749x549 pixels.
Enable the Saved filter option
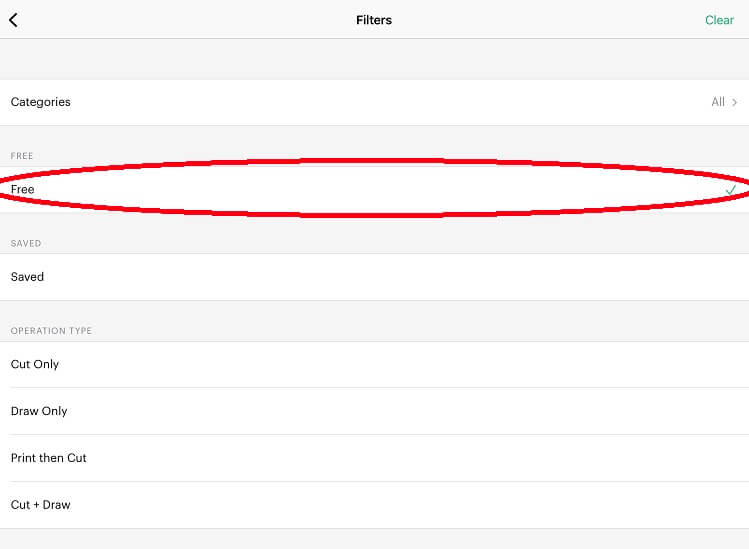click(x=374, y=277)
